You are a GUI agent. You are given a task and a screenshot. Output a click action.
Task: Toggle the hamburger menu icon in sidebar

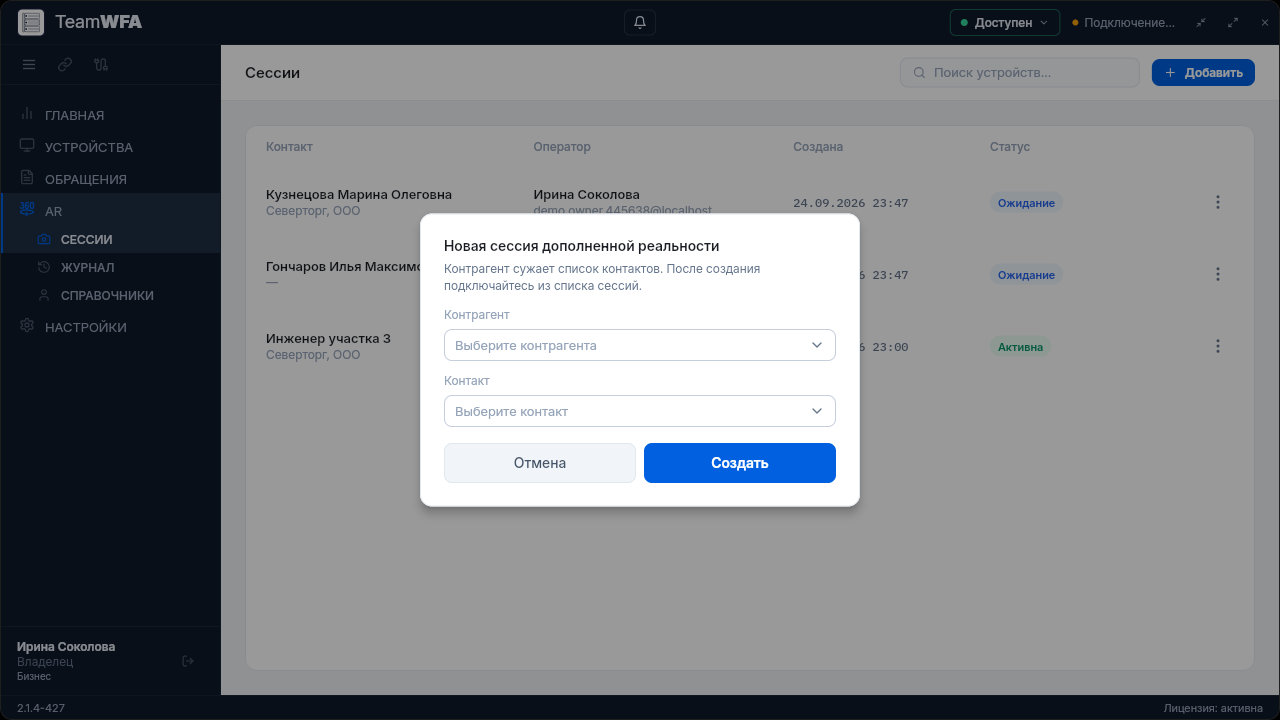click(x=29, y=65)
